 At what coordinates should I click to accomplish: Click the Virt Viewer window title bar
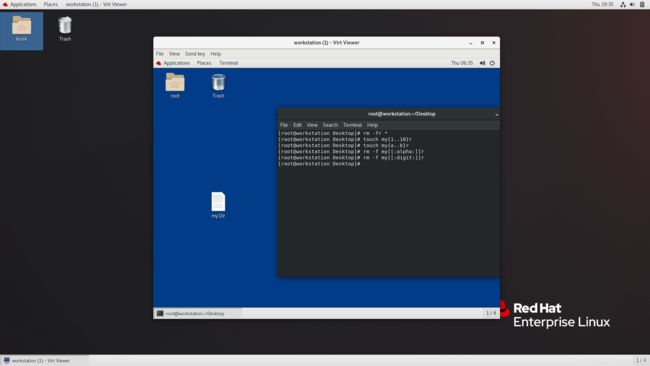[326, 43]
